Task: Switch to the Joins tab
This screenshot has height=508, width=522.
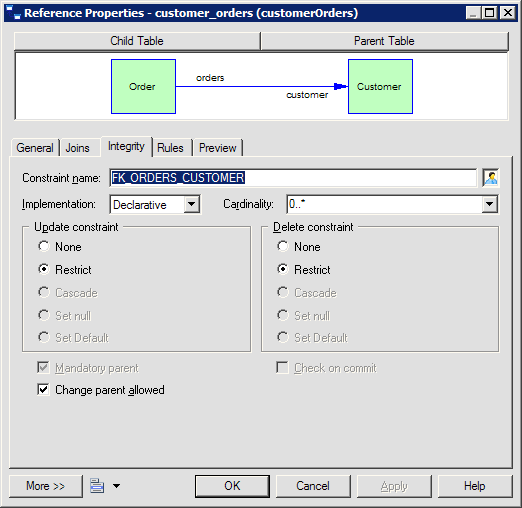Action: 78,148
